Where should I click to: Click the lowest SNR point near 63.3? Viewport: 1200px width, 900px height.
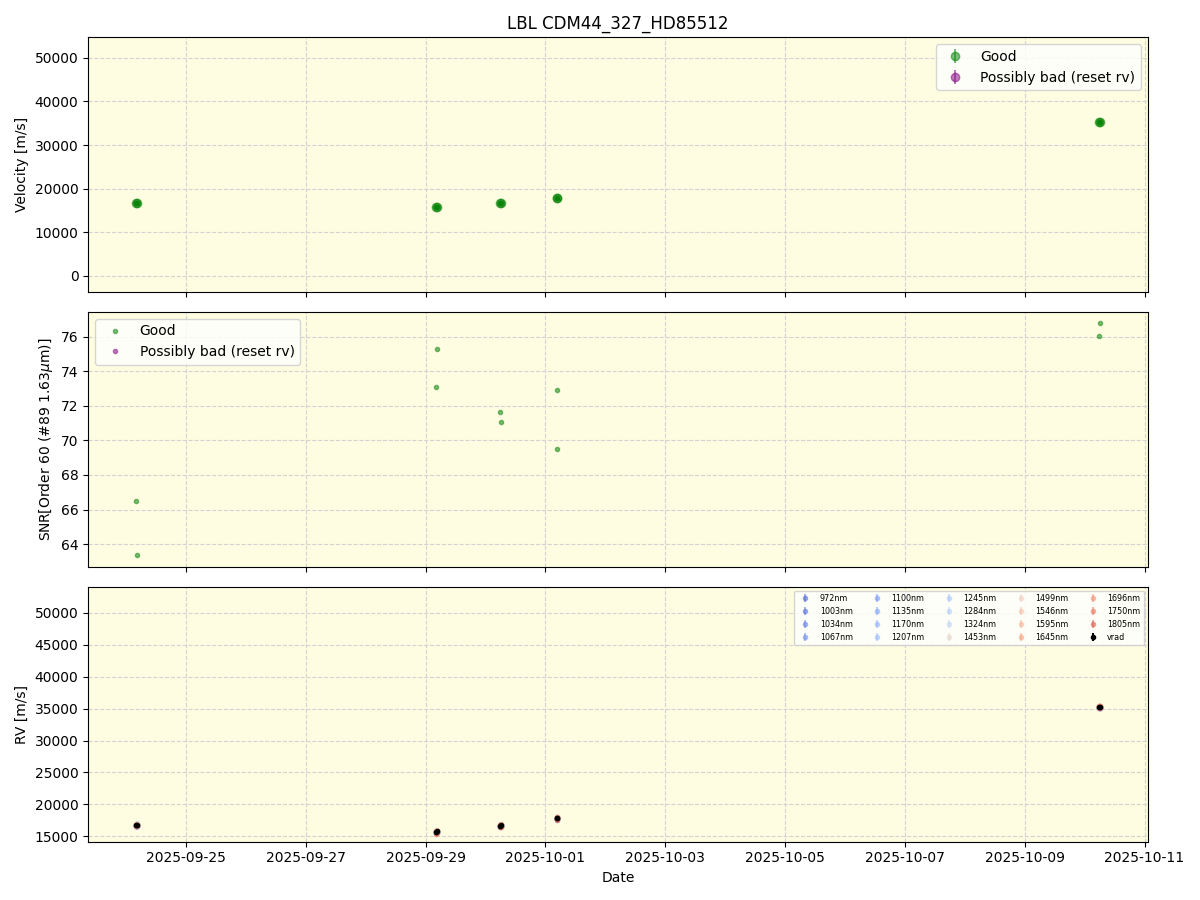point(137,555)
